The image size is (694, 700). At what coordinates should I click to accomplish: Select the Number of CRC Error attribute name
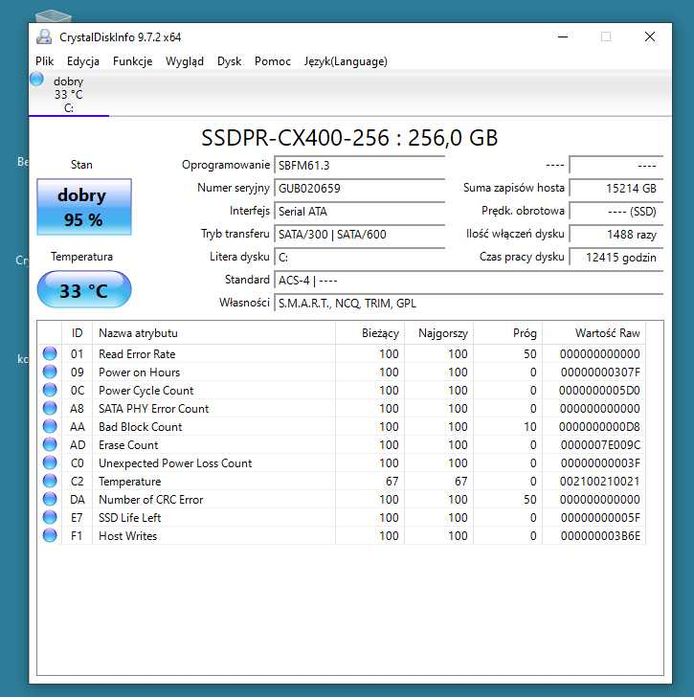tap(150, 500)
